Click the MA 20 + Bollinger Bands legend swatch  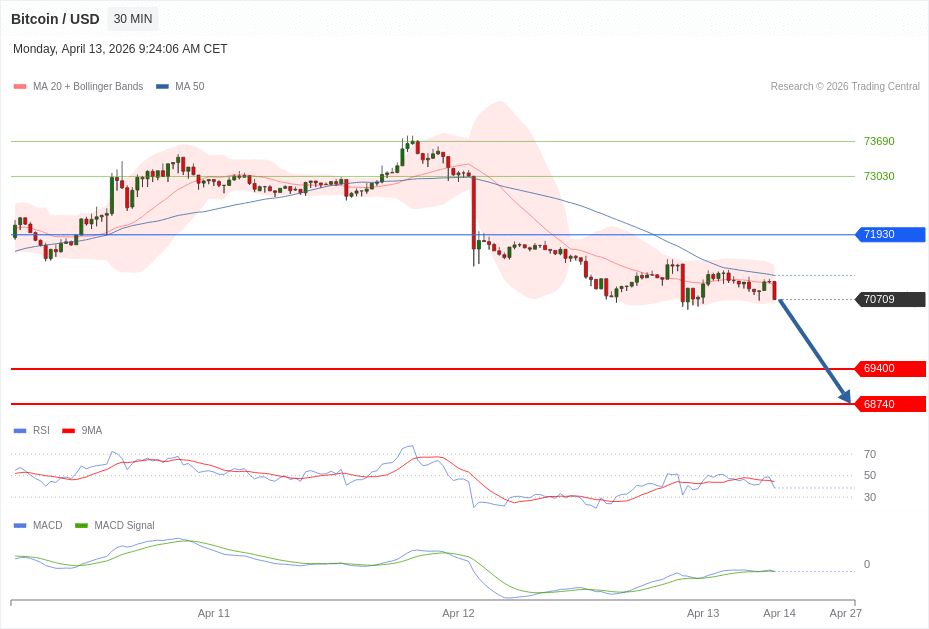[x=20, y=87]
